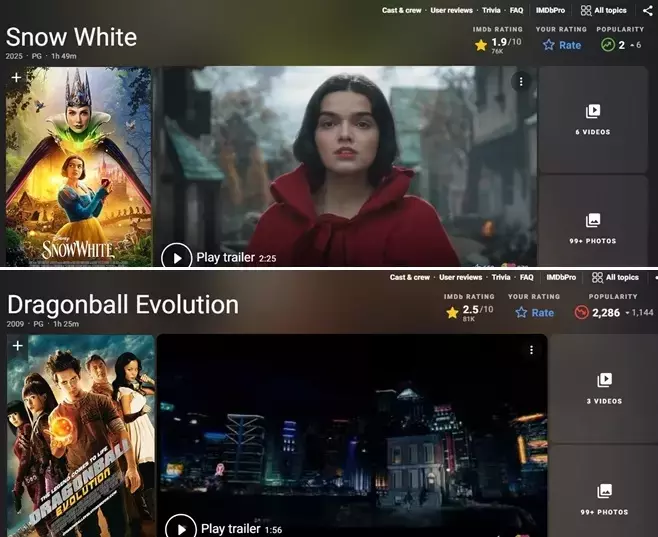This screenshot has width=658, height=537.
Task: Open IMDbPro link on Dragonball Evolution page
Action: (561, 277)
